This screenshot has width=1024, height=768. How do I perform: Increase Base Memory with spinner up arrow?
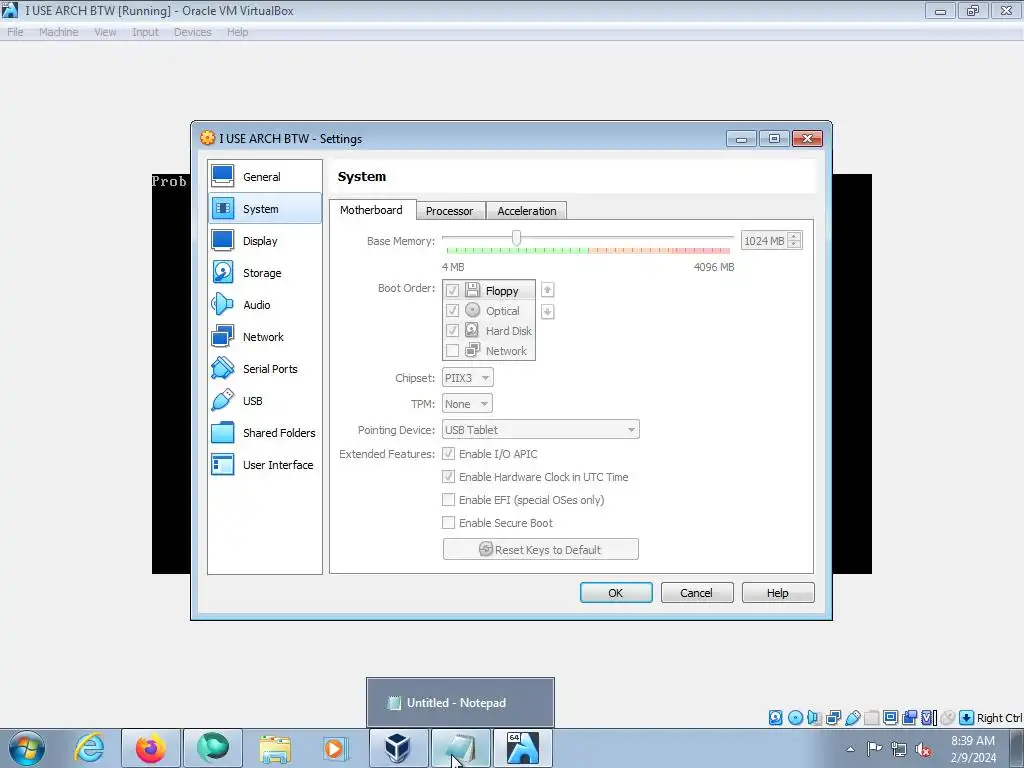[x=794, y=236]
